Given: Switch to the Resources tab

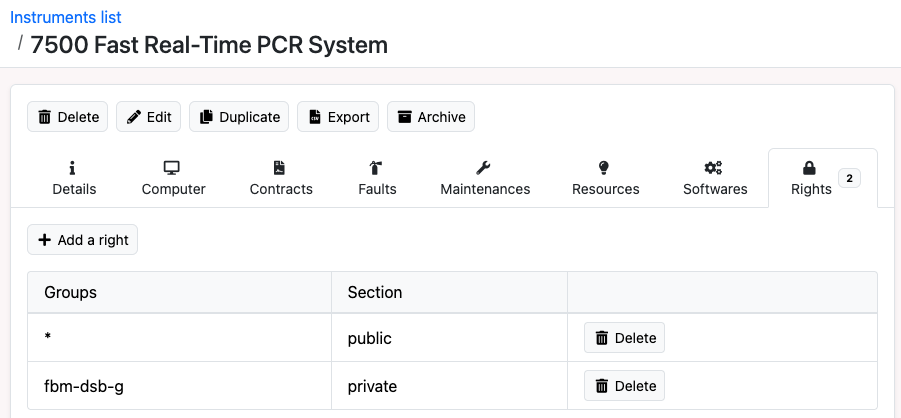Looking at the screenshot, I should point(606,178).
